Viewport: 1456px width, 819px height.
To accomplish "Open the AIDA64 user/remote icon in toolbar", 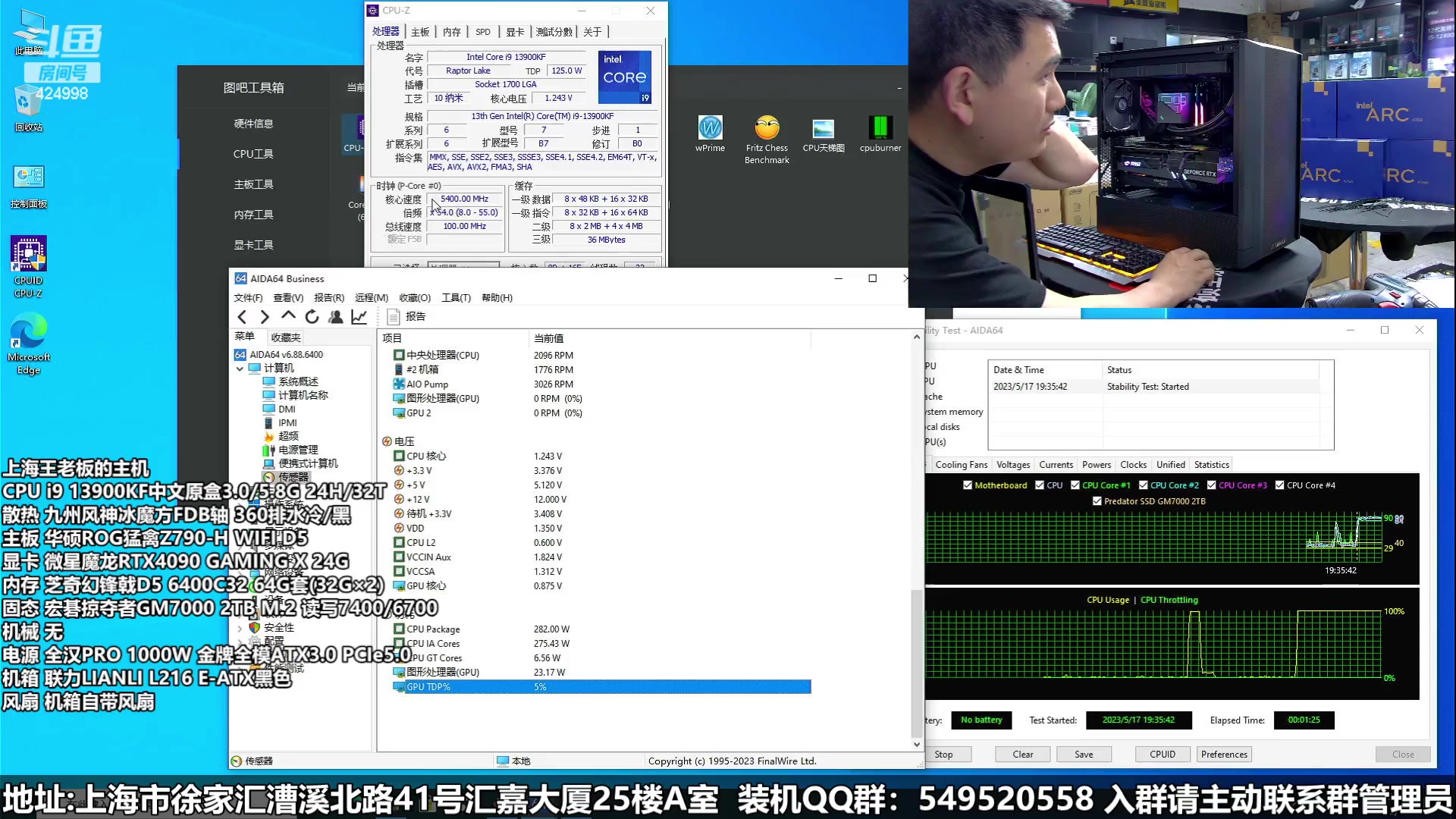I will point(335,317).
